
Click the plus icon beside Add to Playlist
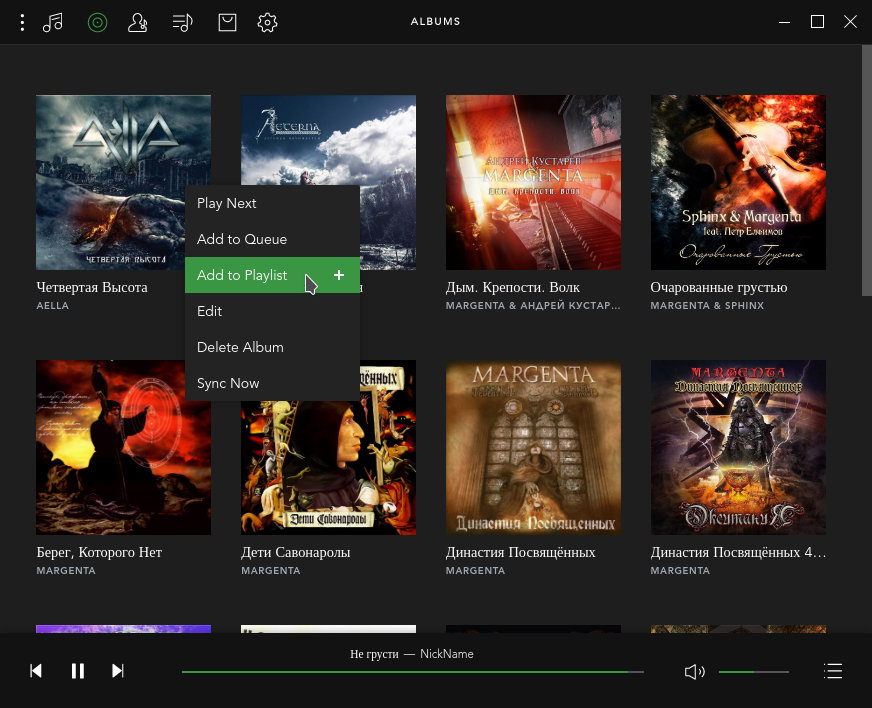pyautogui.click(x=339, y=275)
